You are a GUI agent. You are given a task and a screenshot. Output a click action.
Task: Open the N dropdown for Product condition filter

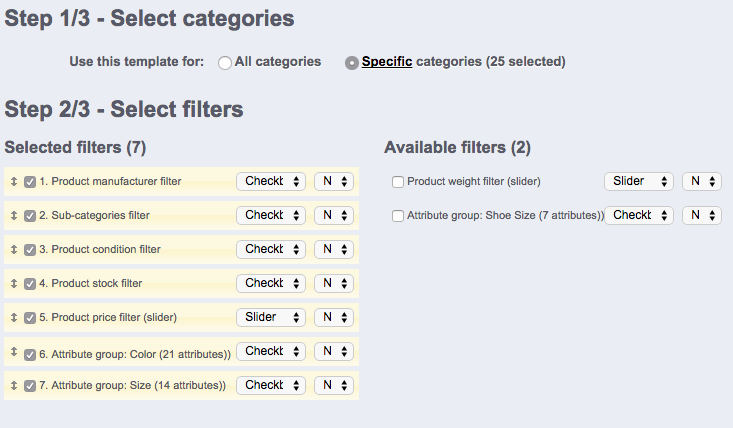coord(333,249)
